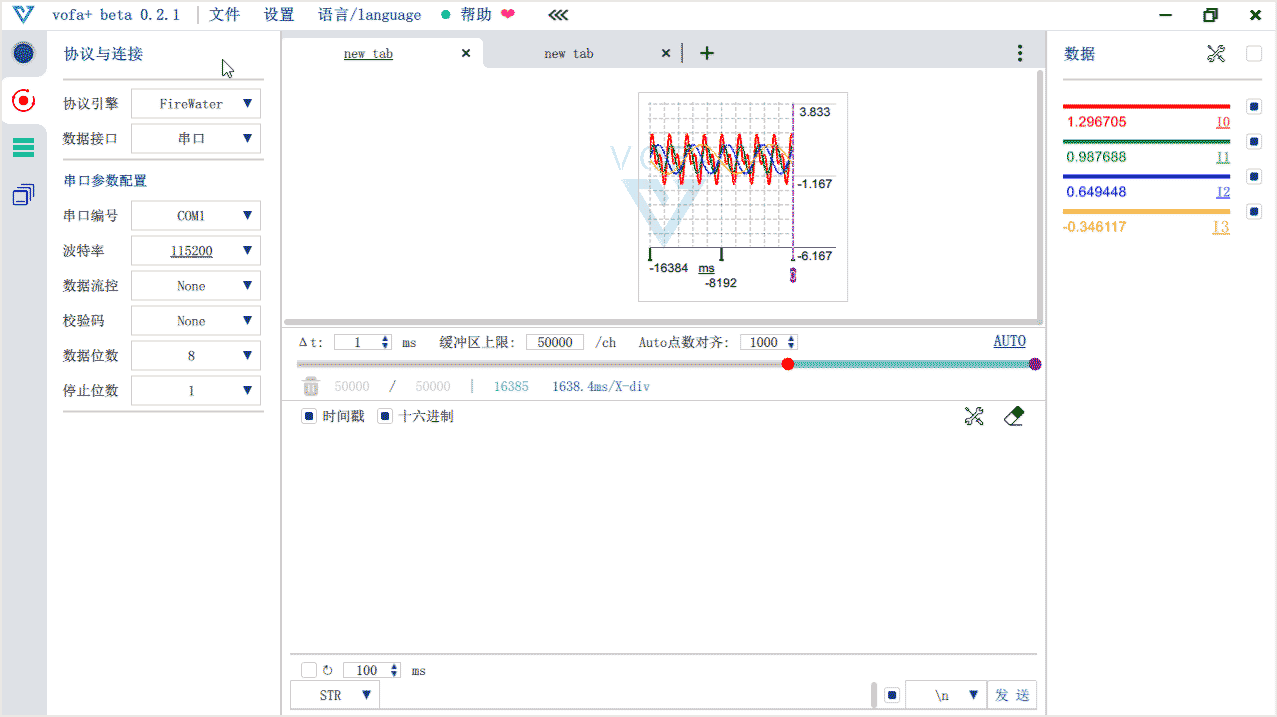Open the stacked windows sidebar icon

(23, 195)
